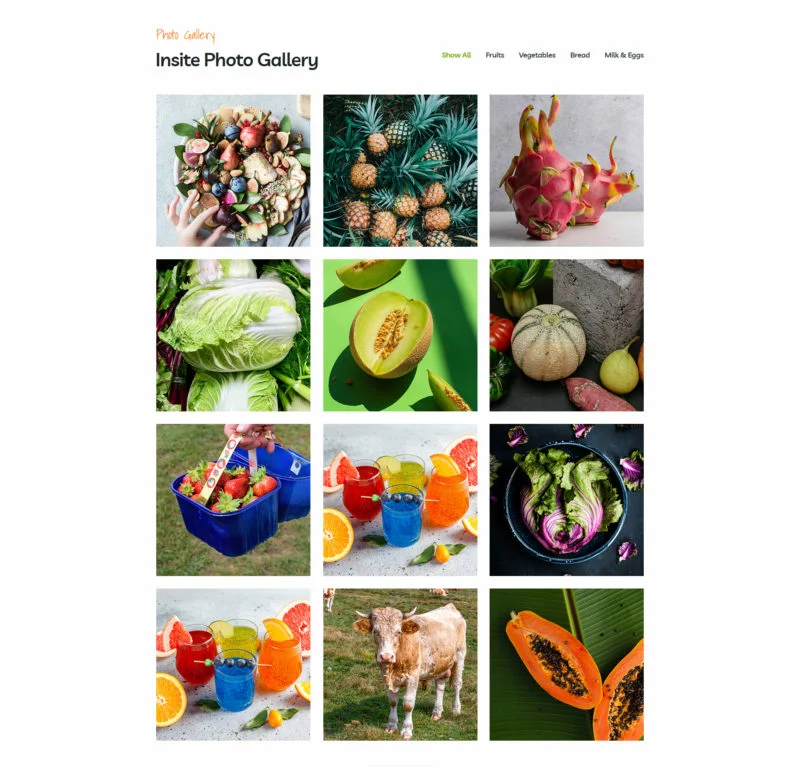Select the Show All filter tab
This screenshot has width=800, height=769.
click(x=456, y=55)
